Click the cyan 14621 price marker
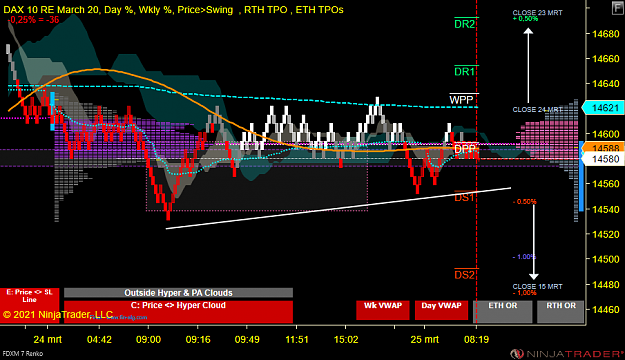Viewport: 625px width, 360px height. point(603,108)
